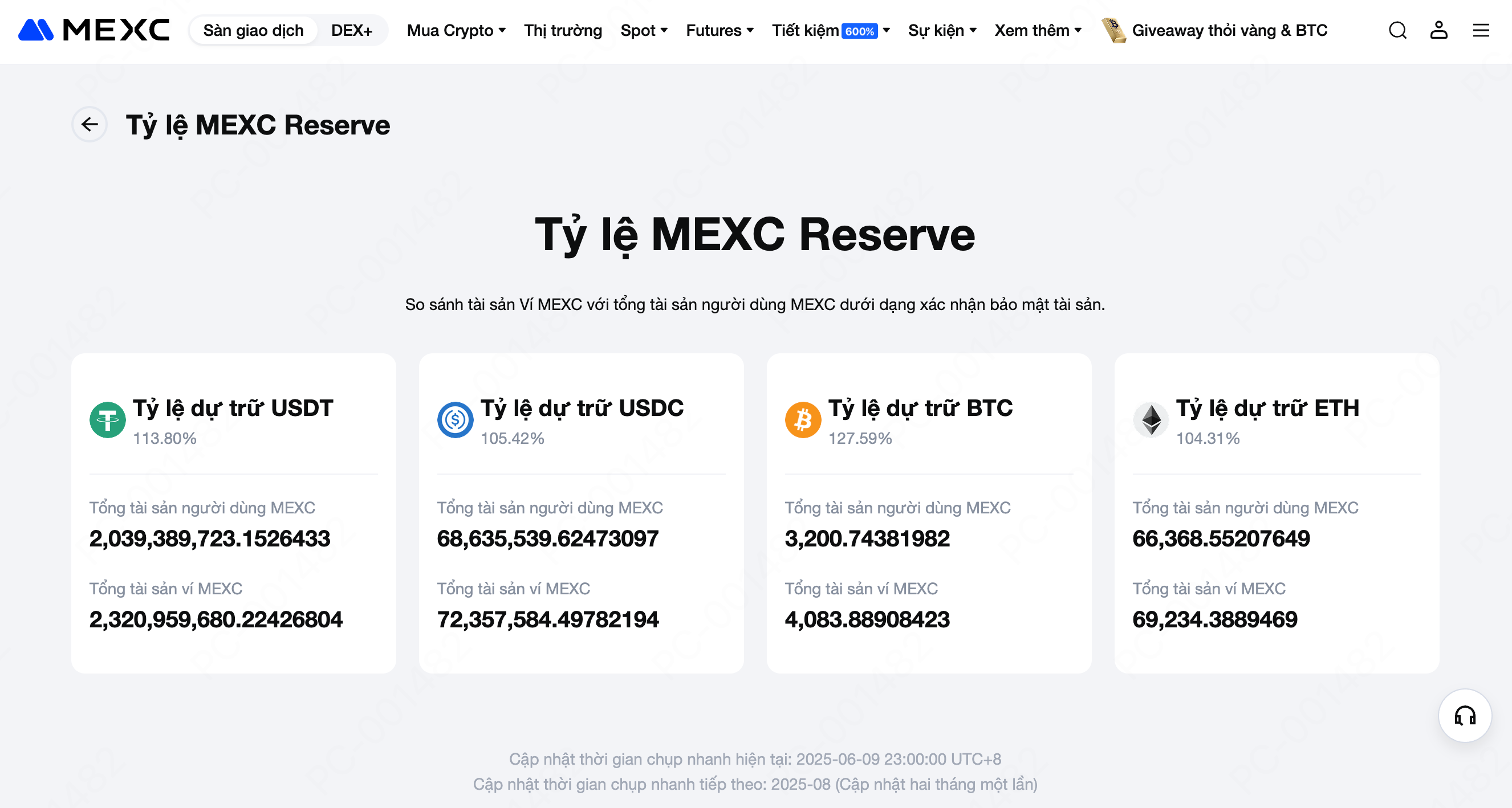Click the USDT Tether coin icon
1512x808 pixels.
(x=107, y=419)
